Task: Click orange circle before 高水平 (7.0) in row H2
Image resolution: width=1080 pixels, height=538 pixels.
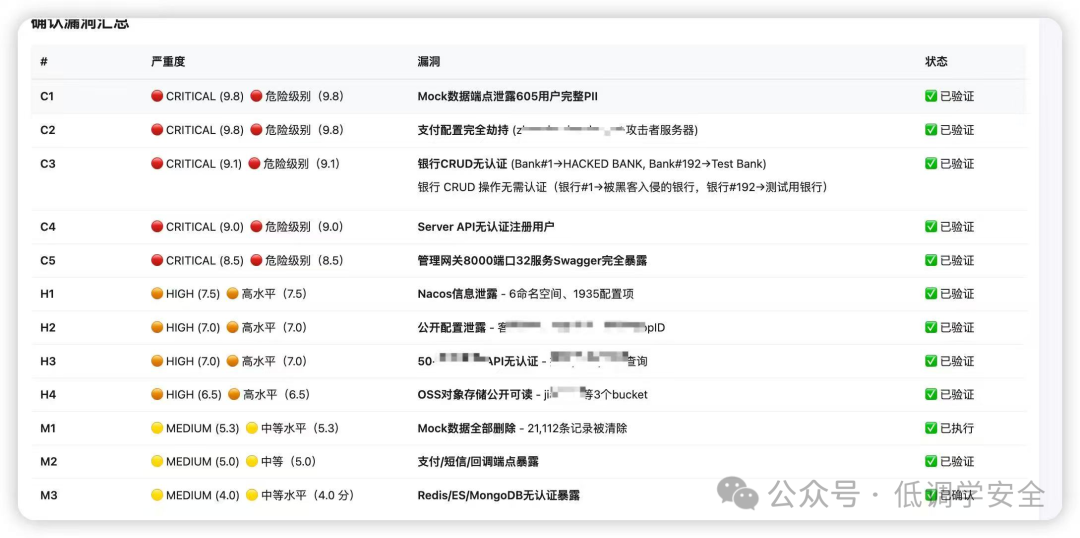Action: tap(233, 328)
